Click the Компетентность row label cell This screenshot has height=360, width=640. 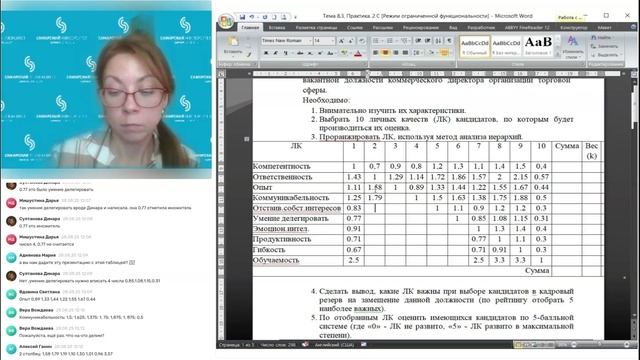pos(298,167)
